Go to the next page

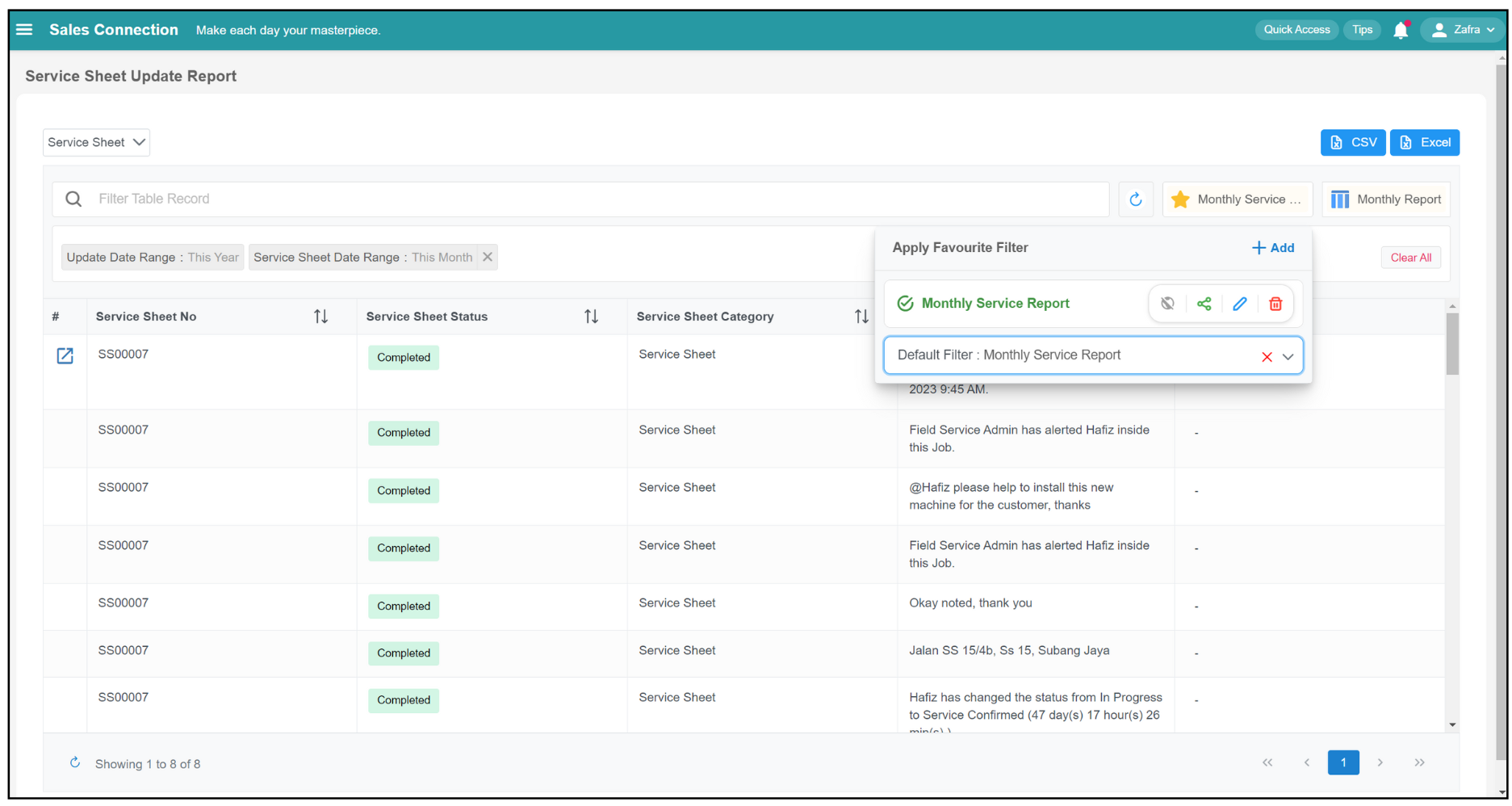click(1380, 762)
